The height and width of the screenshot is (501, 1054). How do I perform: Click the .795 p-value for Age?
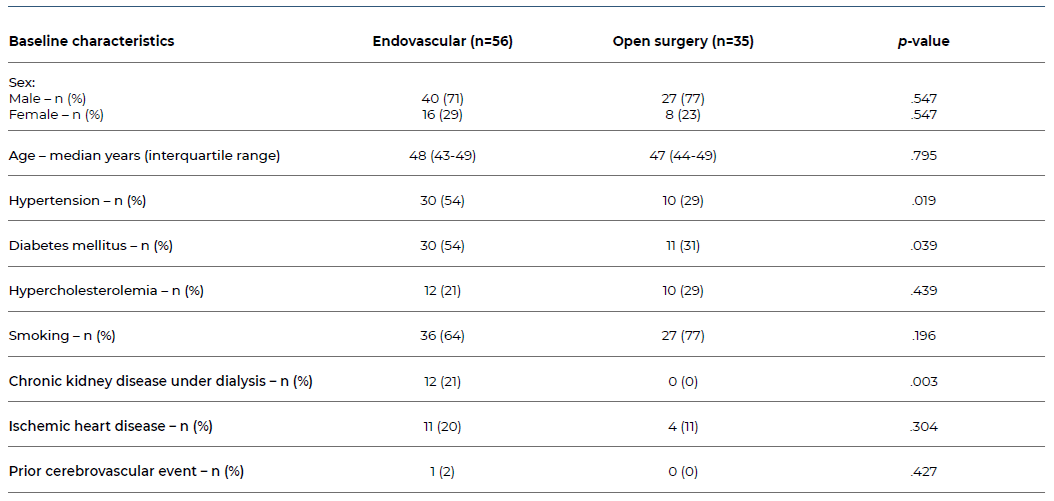(923, 156)
